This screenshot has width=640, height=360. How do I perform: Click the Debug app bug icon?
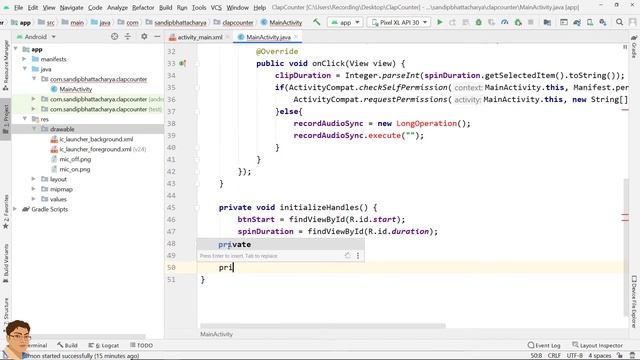point(478,22)
